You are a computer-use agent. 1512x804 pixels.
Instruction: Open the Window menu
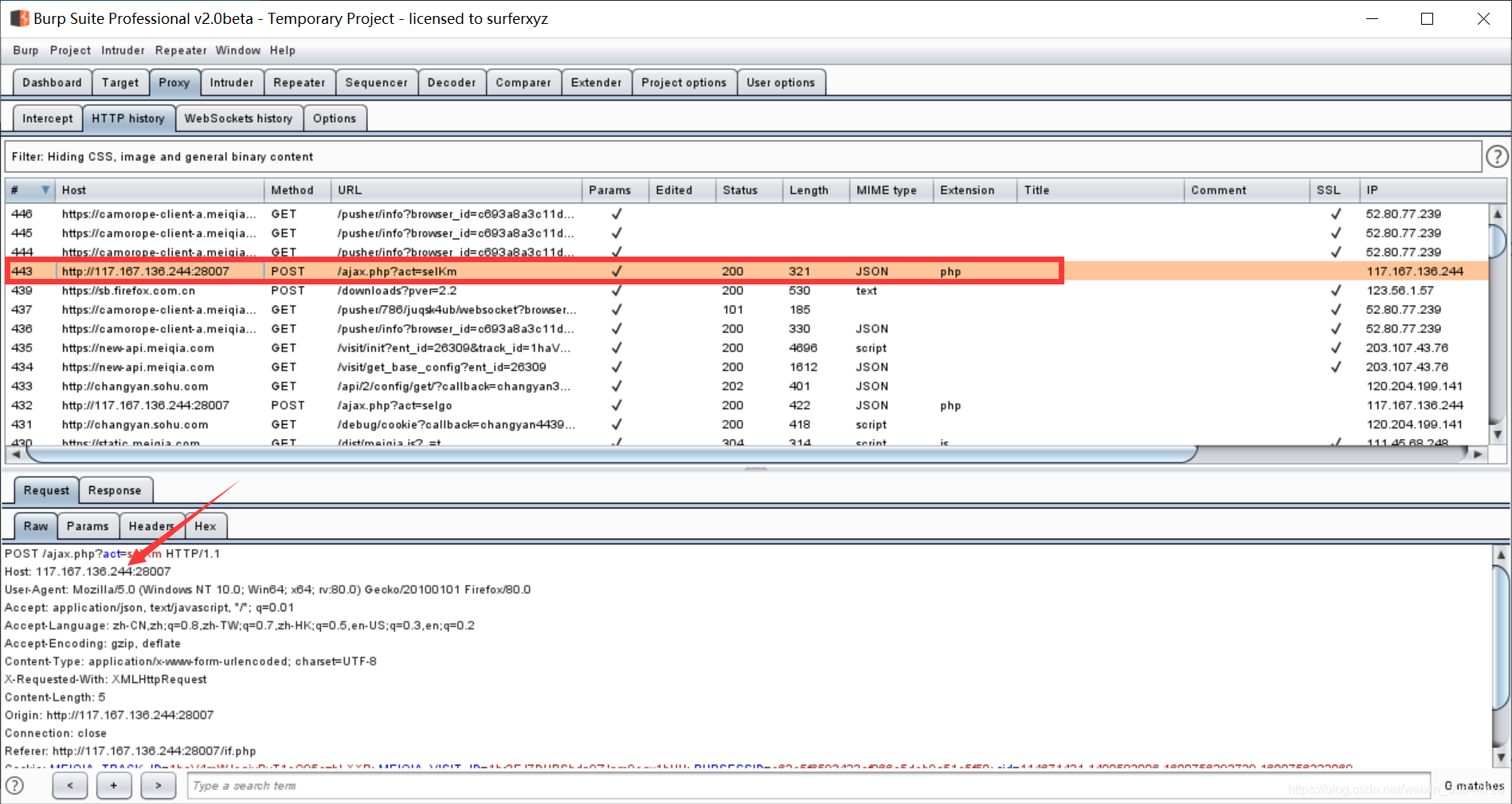238,50
